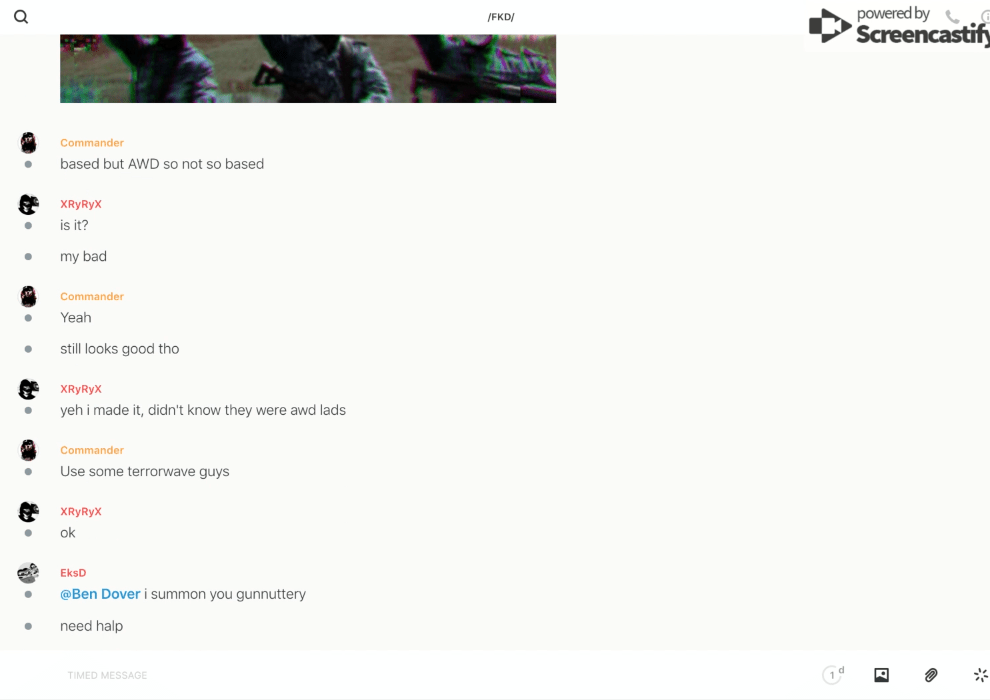Open the @Ben Dover mention link
This screenshot has width=990, height=700.
pos(100,594)
